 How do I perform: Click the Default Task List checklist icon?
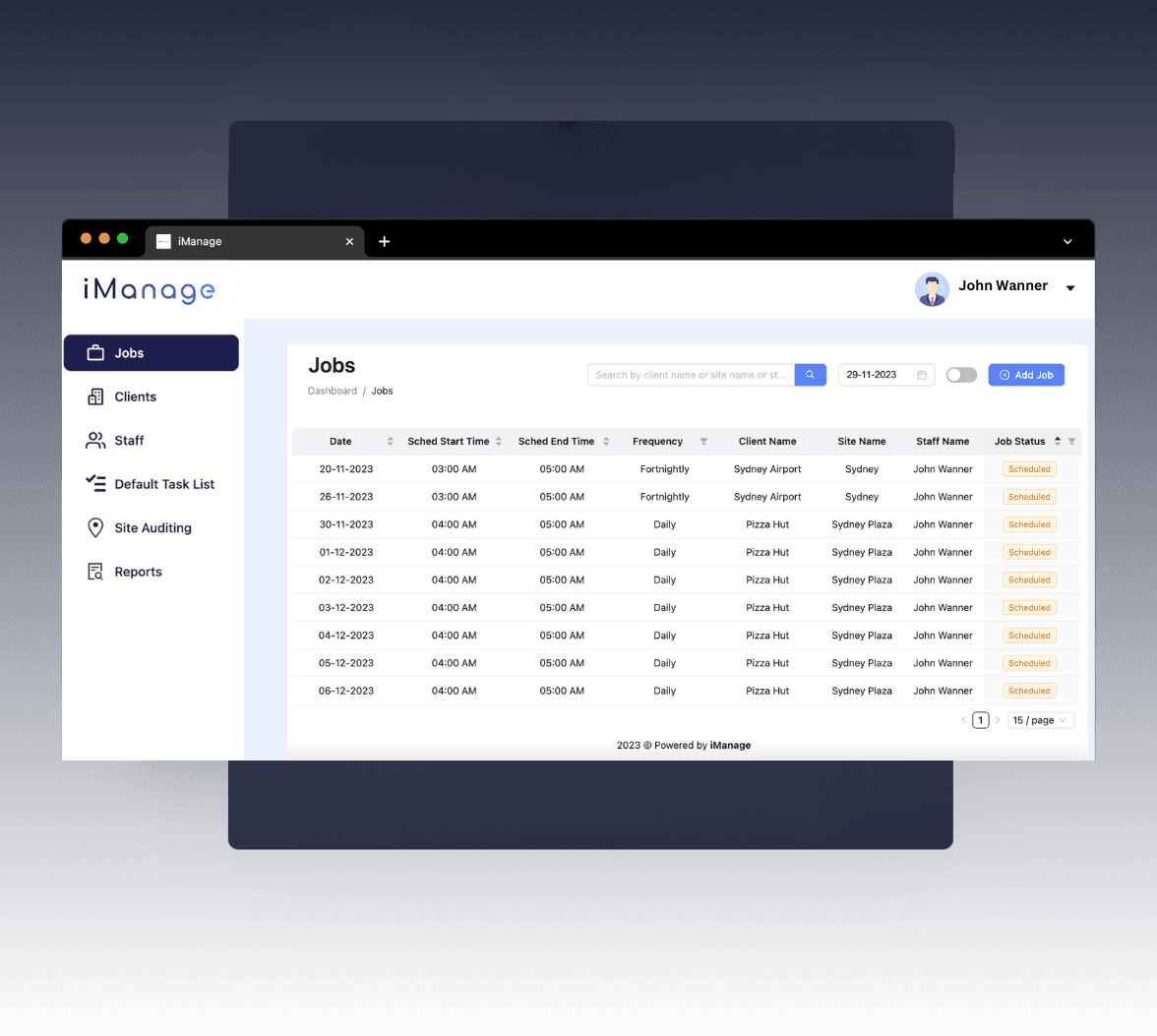coord(95,484)
